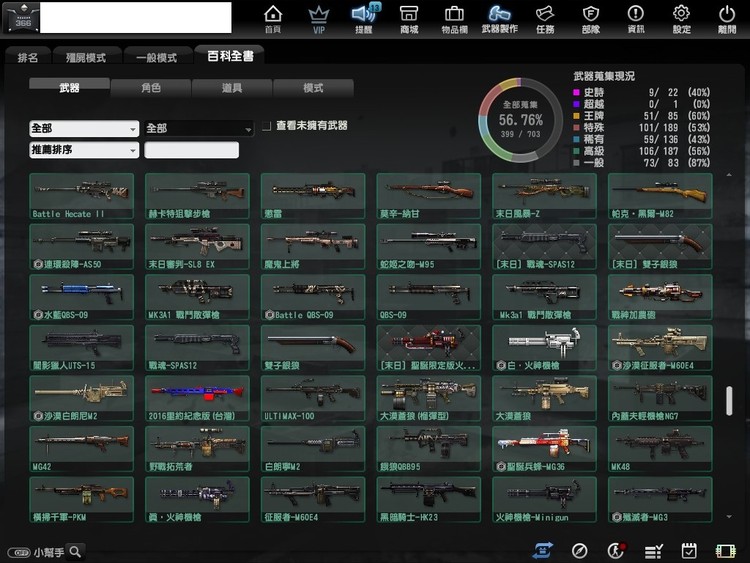Switch to the 排名 tab

28,57
